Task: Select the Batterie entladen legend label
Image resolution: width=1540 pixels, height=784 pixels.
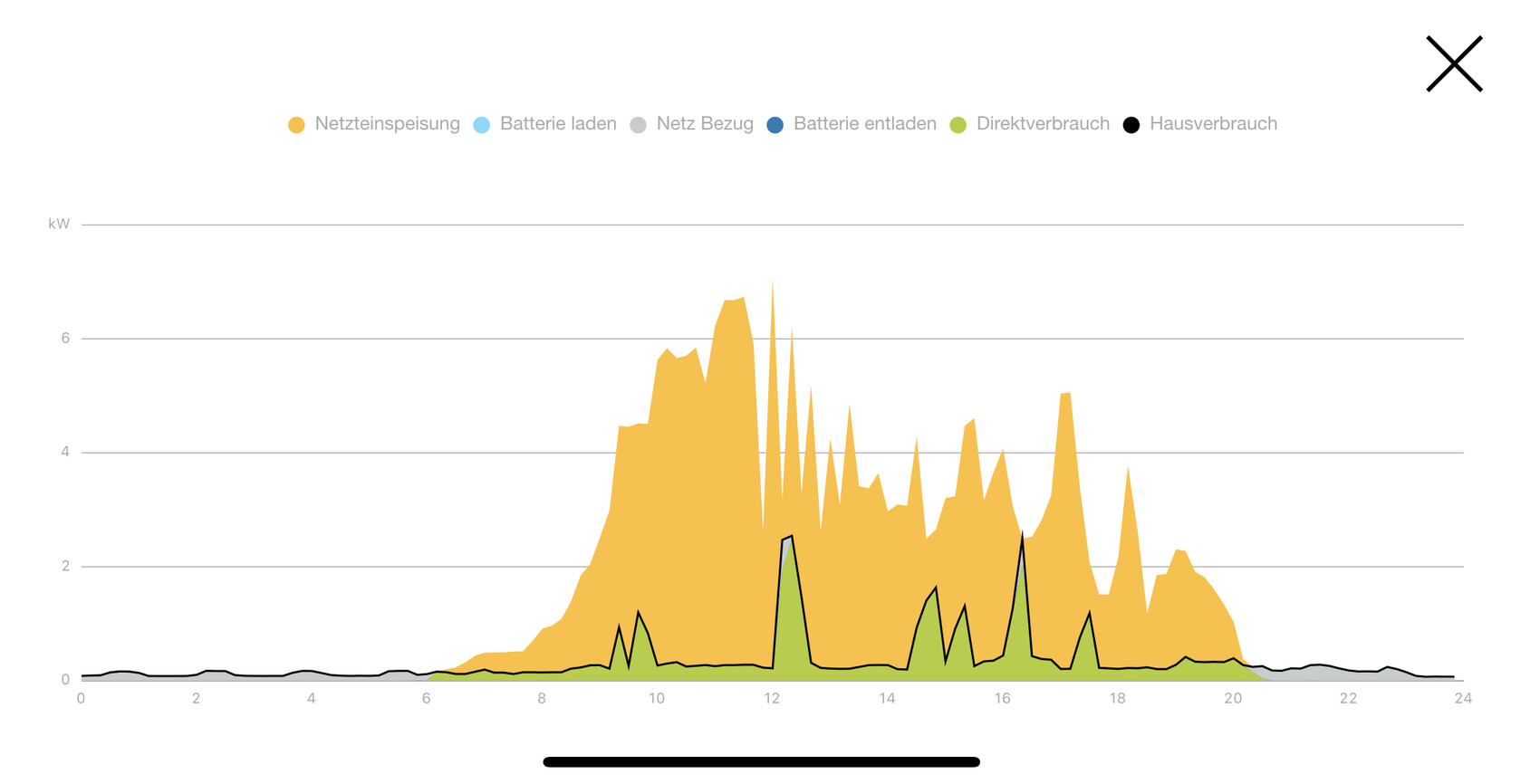Action: [864, 124]
